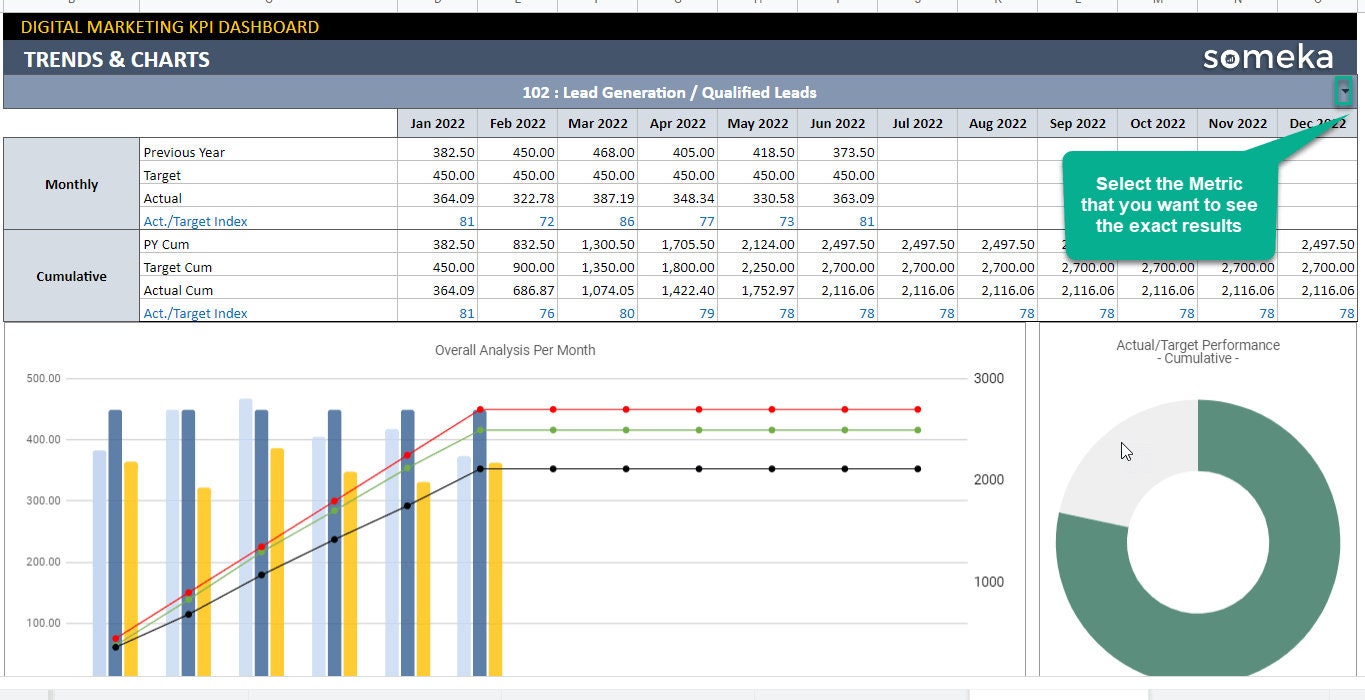Click spreadsheet column header K
Image resolution: width=1365 pixels, height=700 pixels.
998,4
